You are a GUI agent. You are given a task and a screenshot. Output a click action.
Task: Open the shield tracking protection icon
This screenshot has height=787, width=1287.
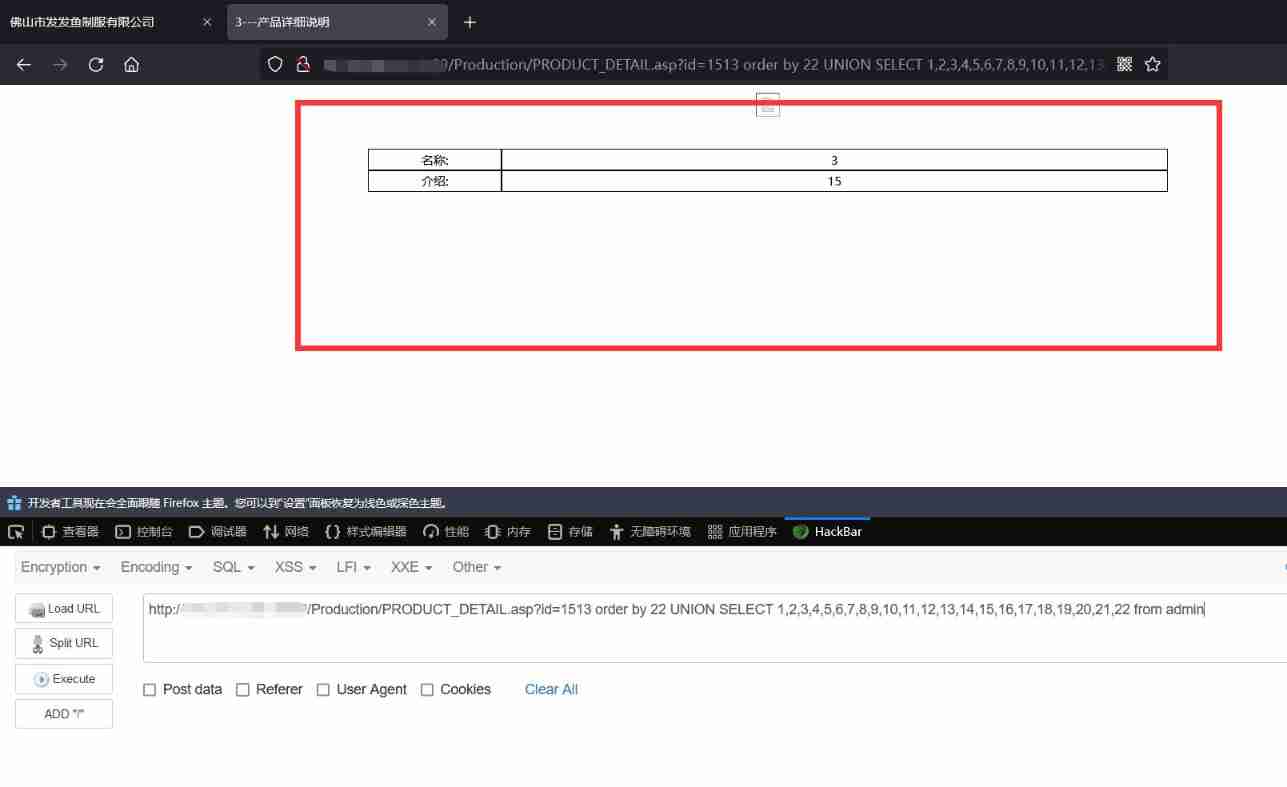click(276, 64)
